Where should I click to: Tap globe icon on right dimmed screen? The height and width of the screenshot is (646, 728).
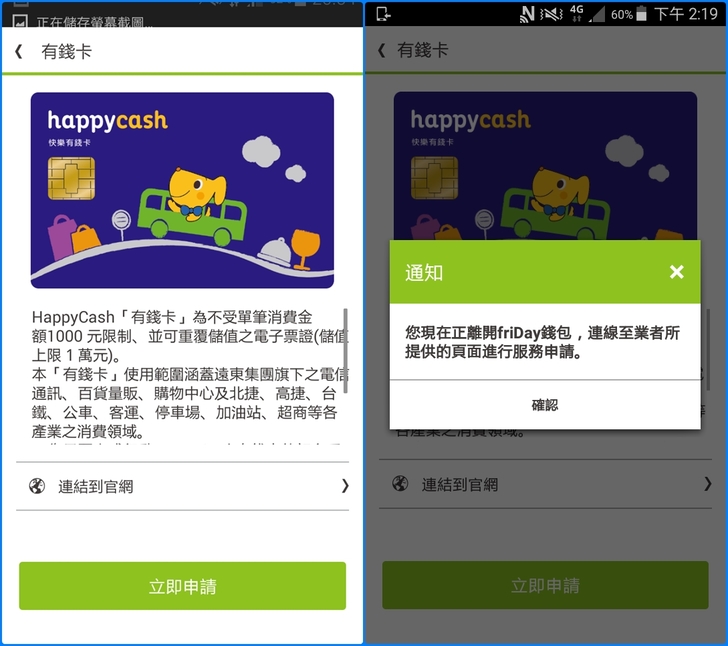pyautogui.click(x=400, y=483)
